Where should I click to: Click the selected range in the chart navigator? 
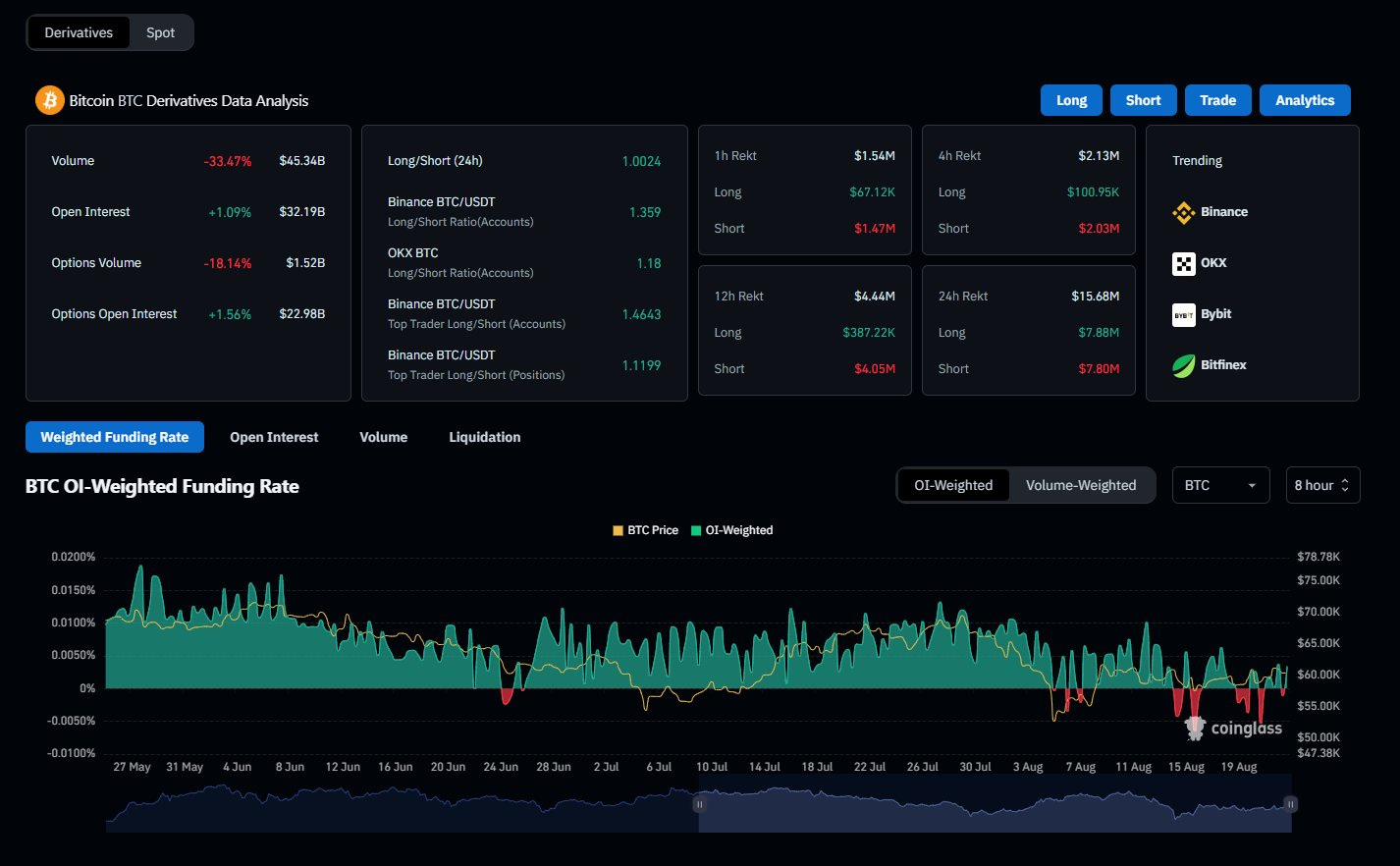tap(995, 804)
